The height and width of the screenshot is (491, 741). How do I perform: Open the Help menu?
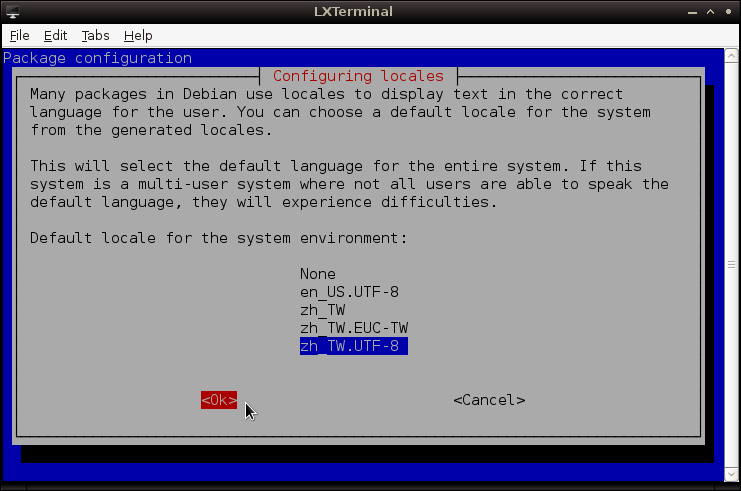[x=138, y=35]
